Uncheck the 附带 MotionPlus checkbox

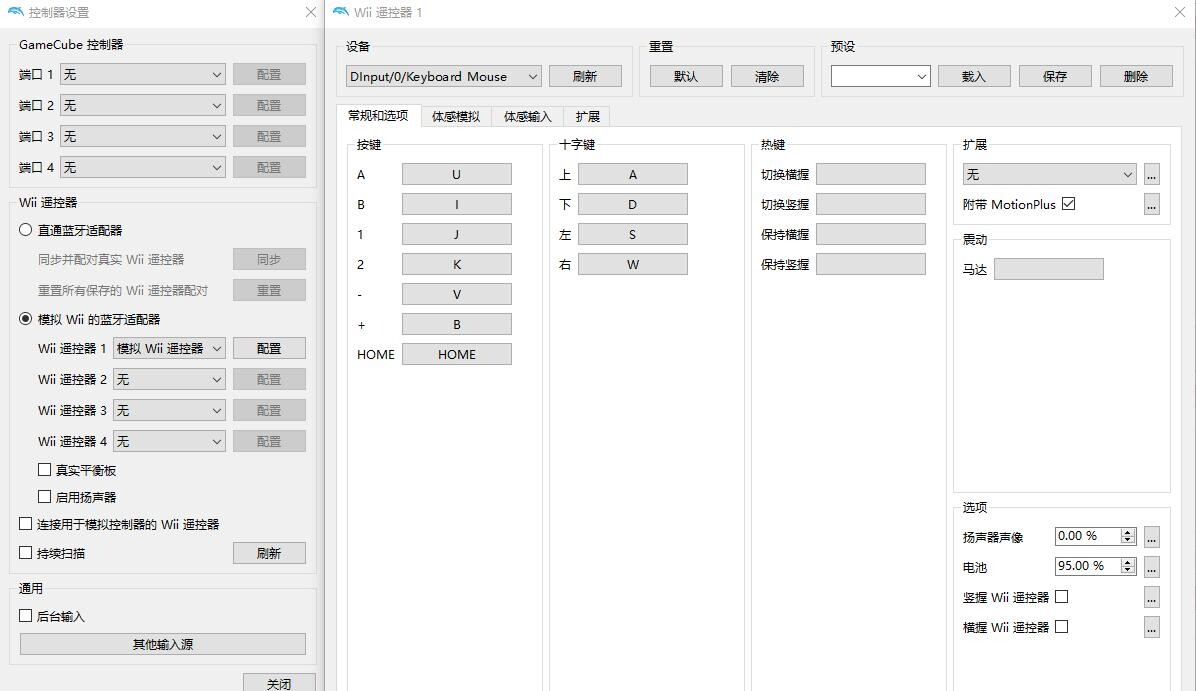(1070, 202)
